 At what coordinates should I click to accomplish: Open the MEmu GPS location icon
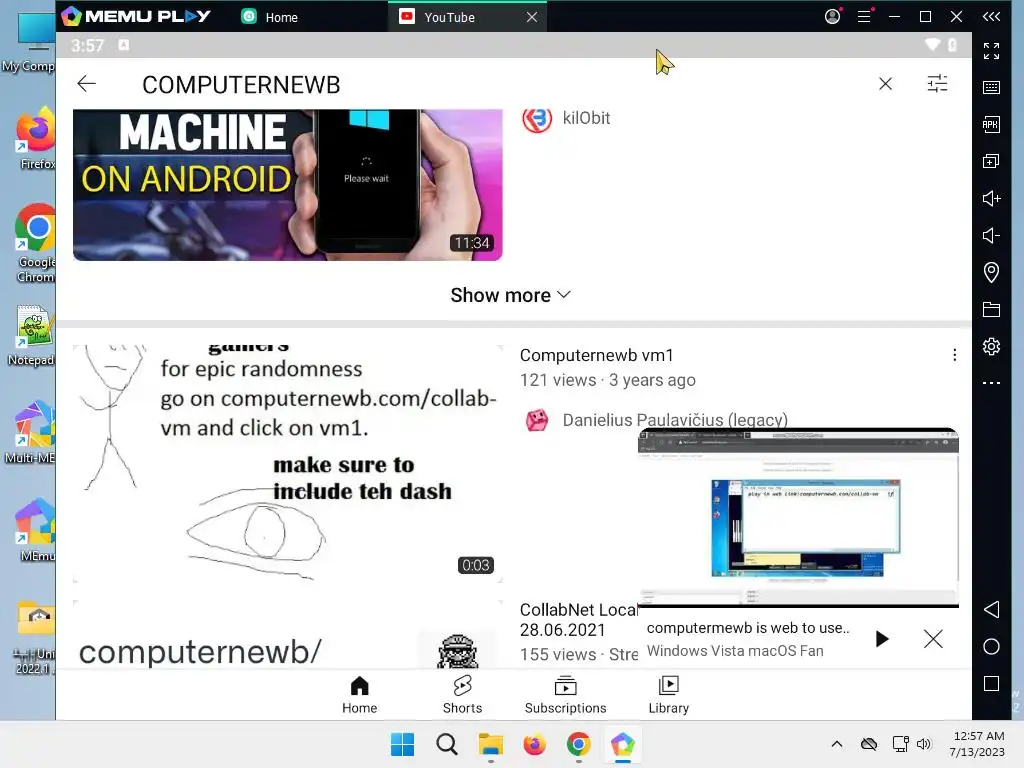coord(991,272)
